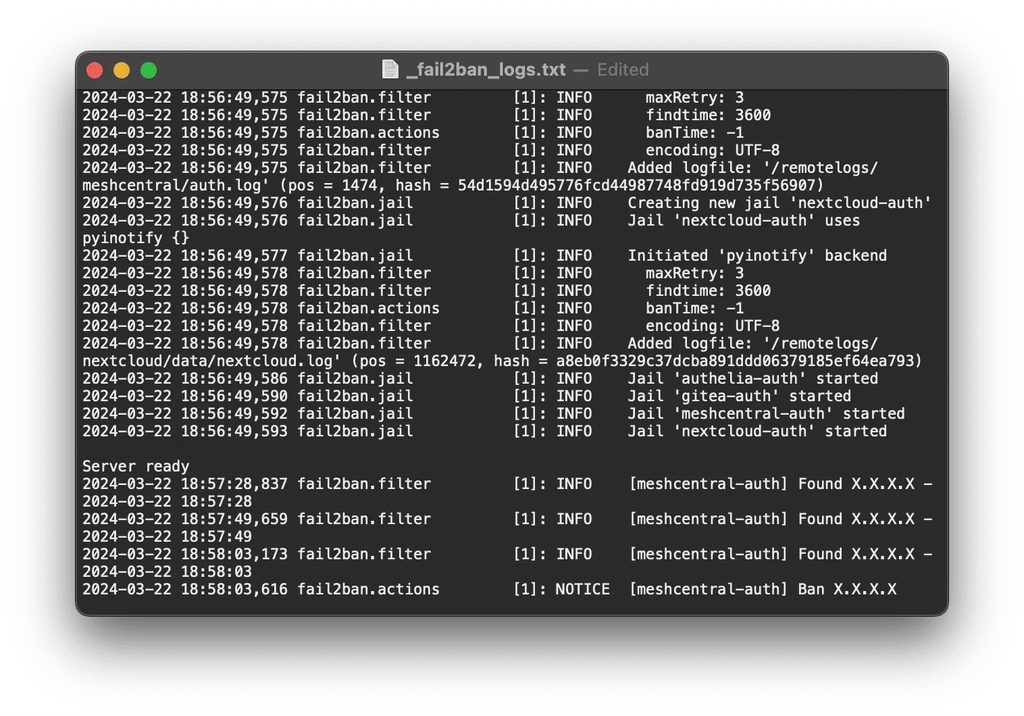1024x716 pixels.
Task: Click the red close window button
Action: [95, 70]
